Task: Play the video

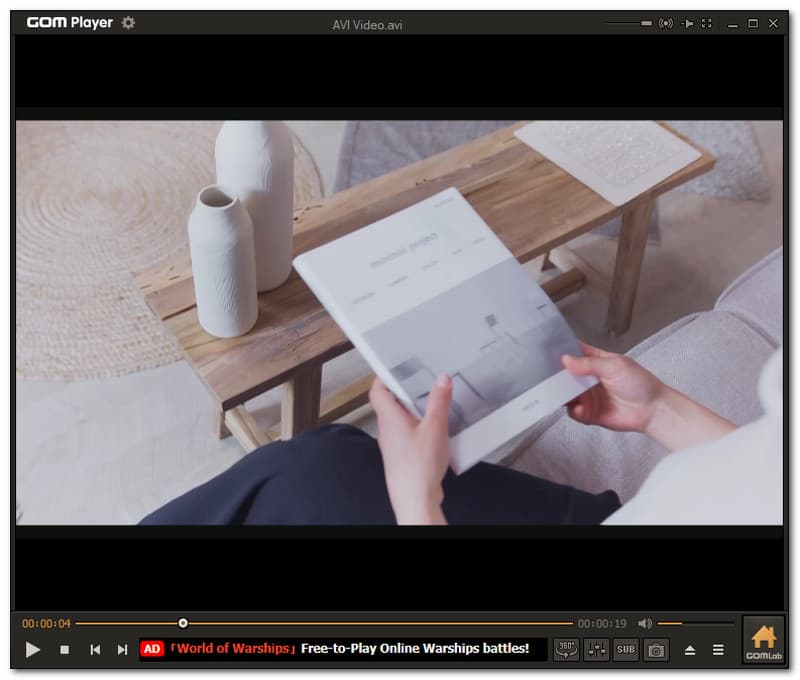Action: (x=33, y=649)
